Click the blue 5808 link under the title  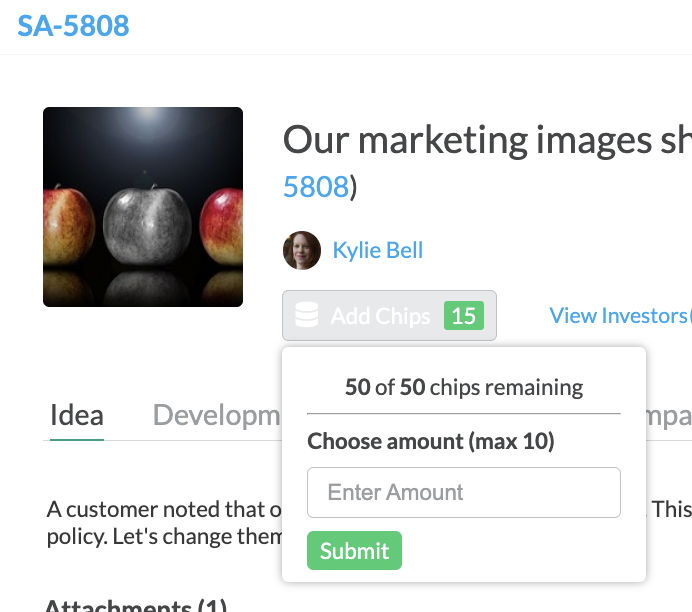coord(316,187)
